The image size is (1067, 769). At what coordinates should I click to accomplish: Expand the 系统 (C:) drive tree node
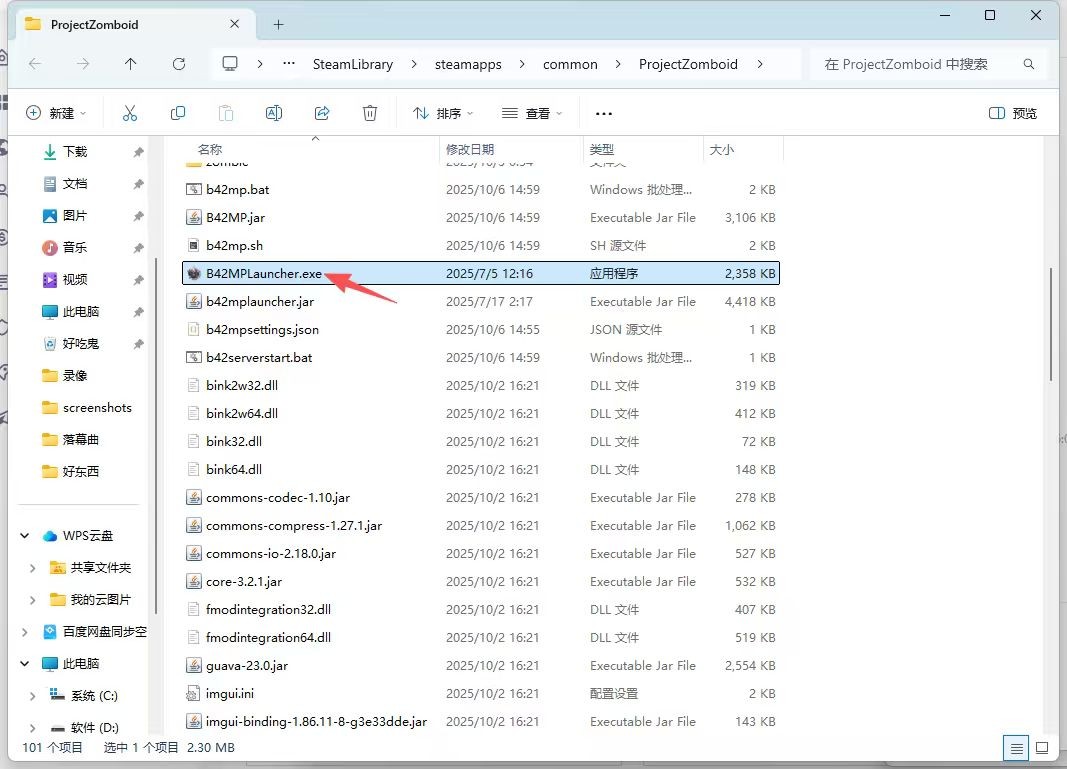point(33,696)
